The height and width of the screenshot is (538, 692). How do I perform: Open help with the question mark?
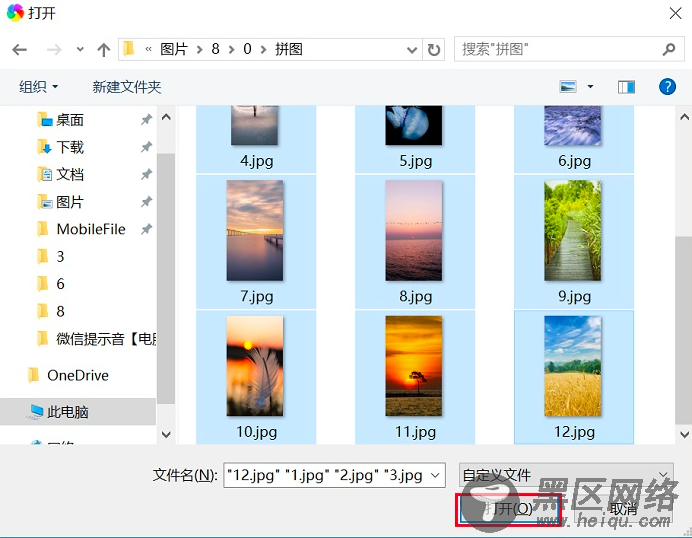pyautogui.click(x=667, y=87)
